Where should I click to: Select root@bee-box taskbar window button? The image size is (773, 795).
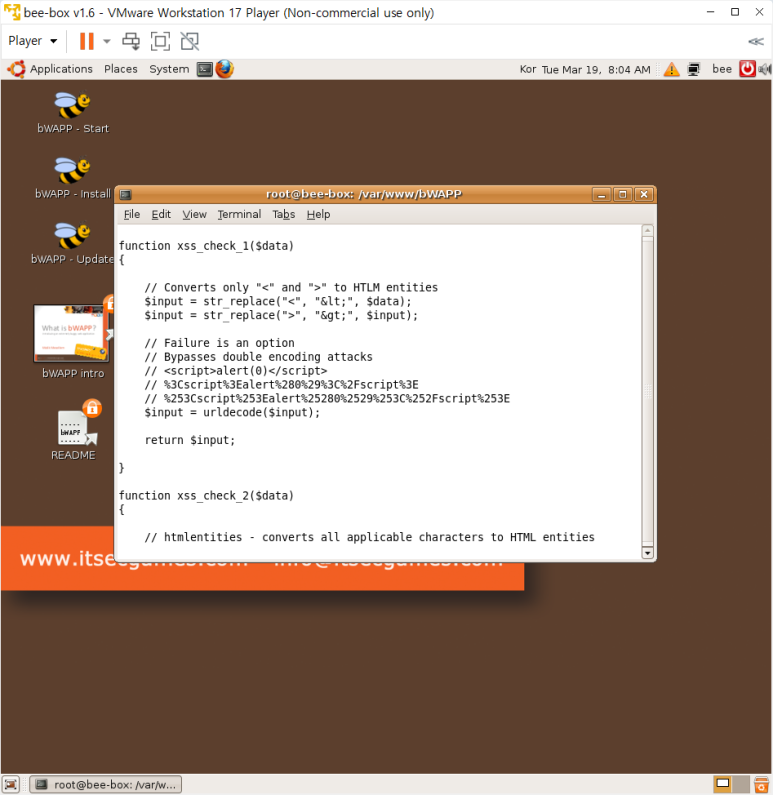106,785
